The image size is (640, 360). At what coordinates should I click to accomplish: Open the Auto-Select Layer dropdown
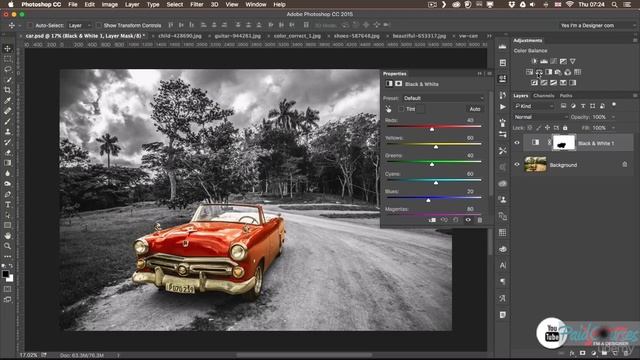point(79,25)
